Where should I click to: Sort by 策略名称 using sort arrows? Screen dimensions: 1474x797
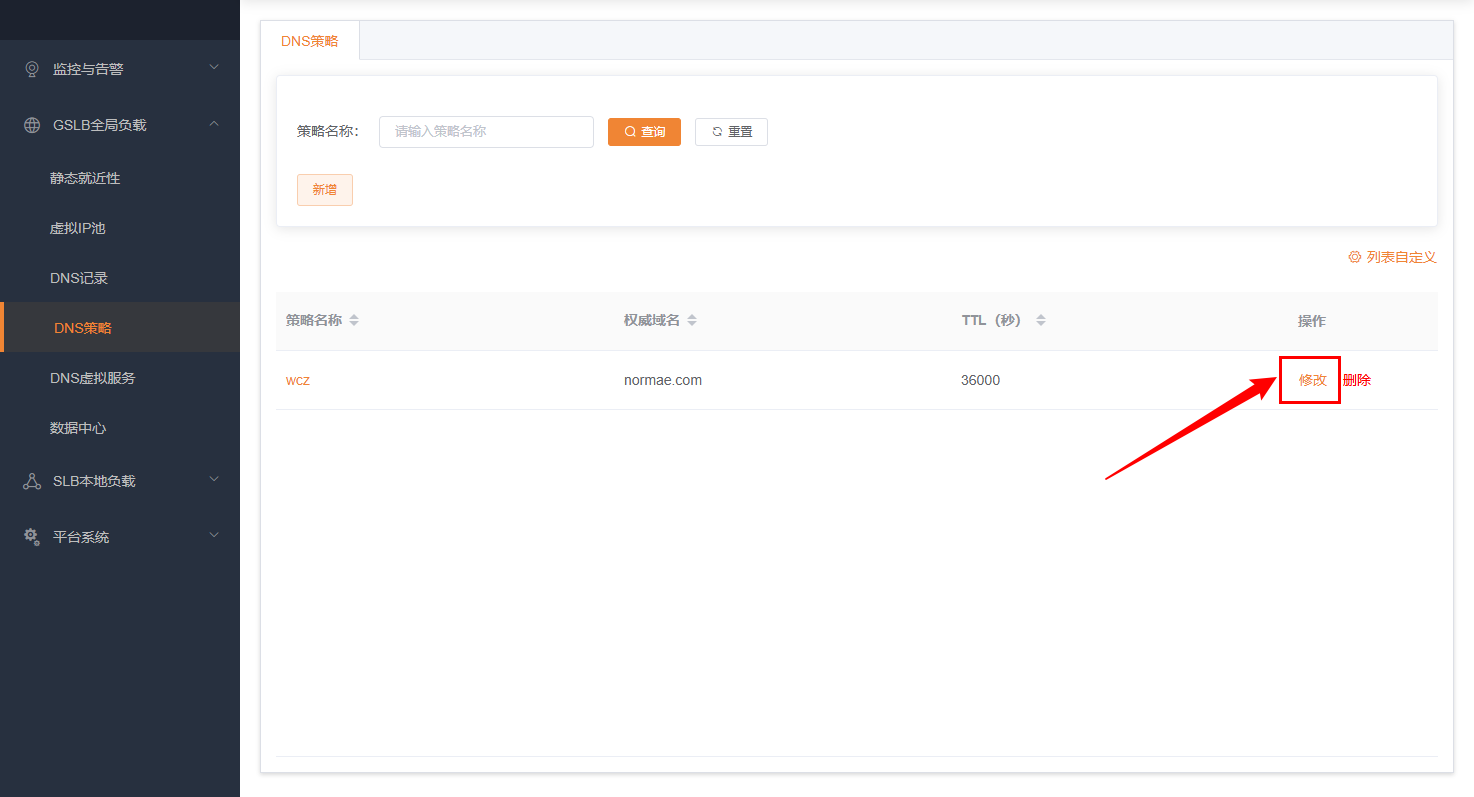[354, 320]
